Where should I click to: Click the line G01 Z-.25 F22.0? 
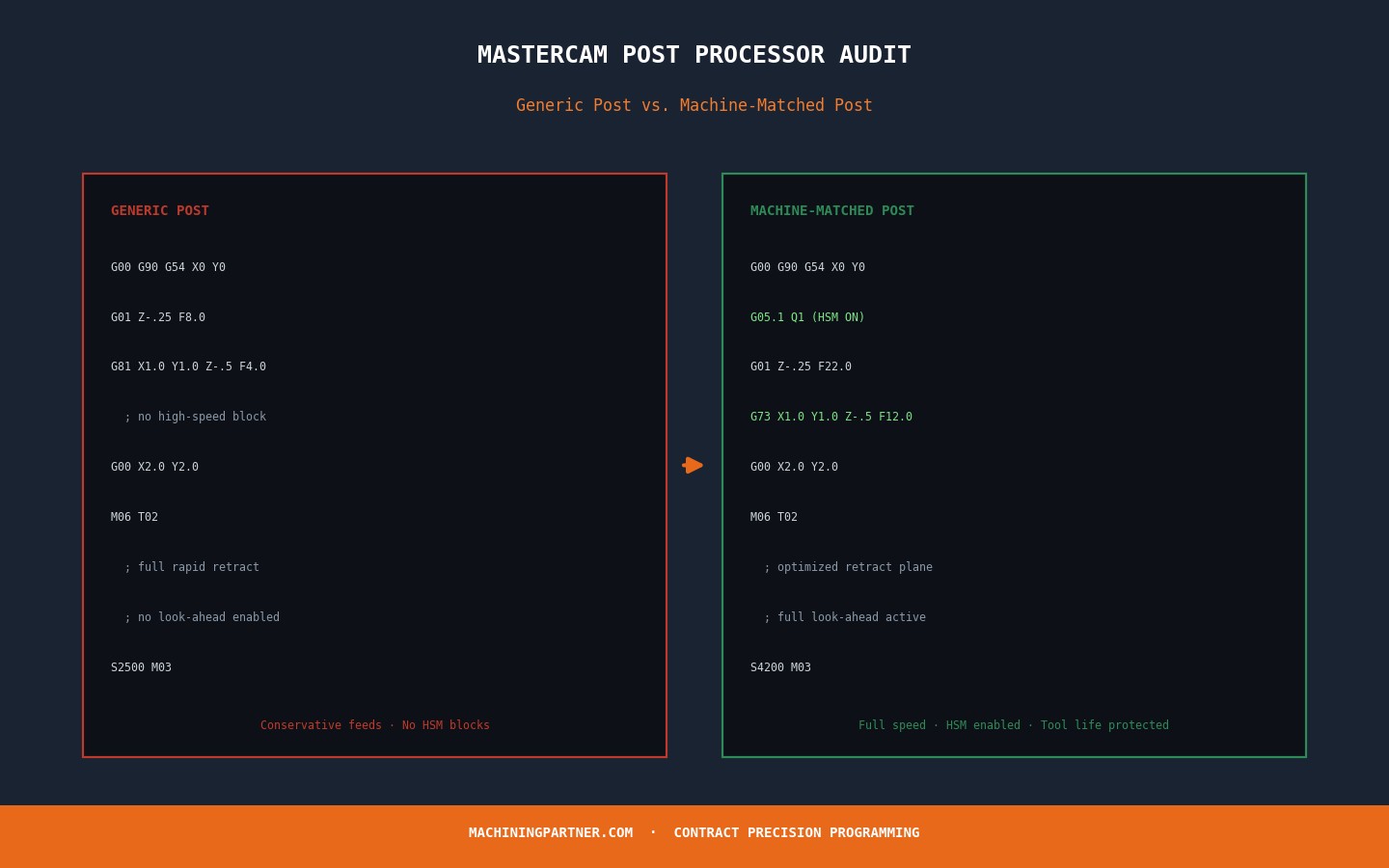(801, 366)
